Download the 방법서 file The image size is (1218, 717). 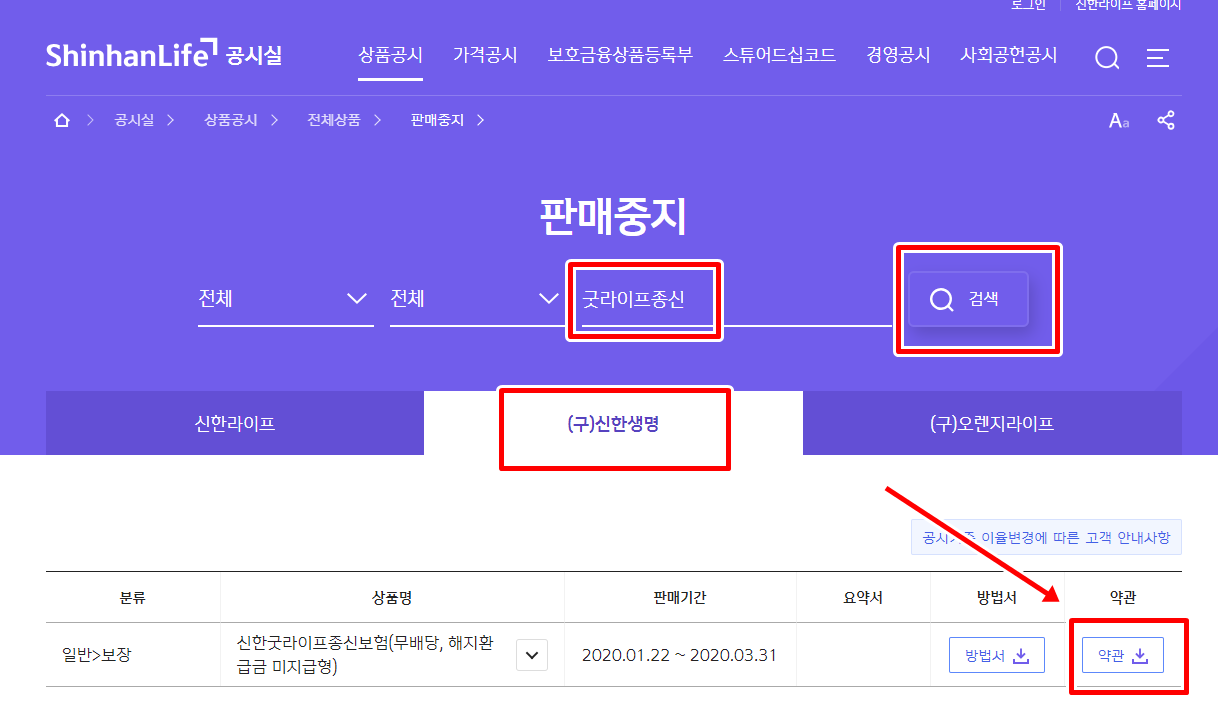(x=996, y=656)
